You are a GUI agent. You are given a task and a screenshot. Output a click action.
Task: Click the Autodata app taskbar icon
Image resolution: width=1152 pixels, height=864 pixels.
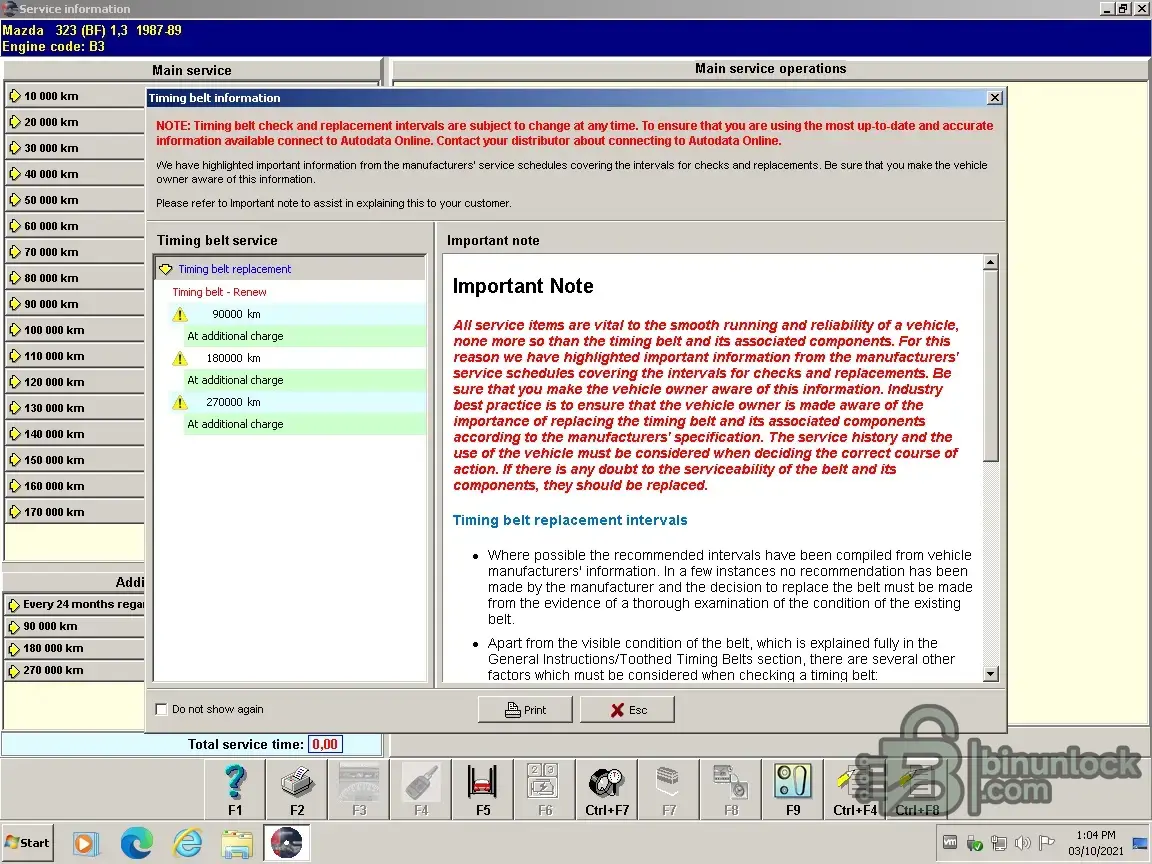pos(287,843)
